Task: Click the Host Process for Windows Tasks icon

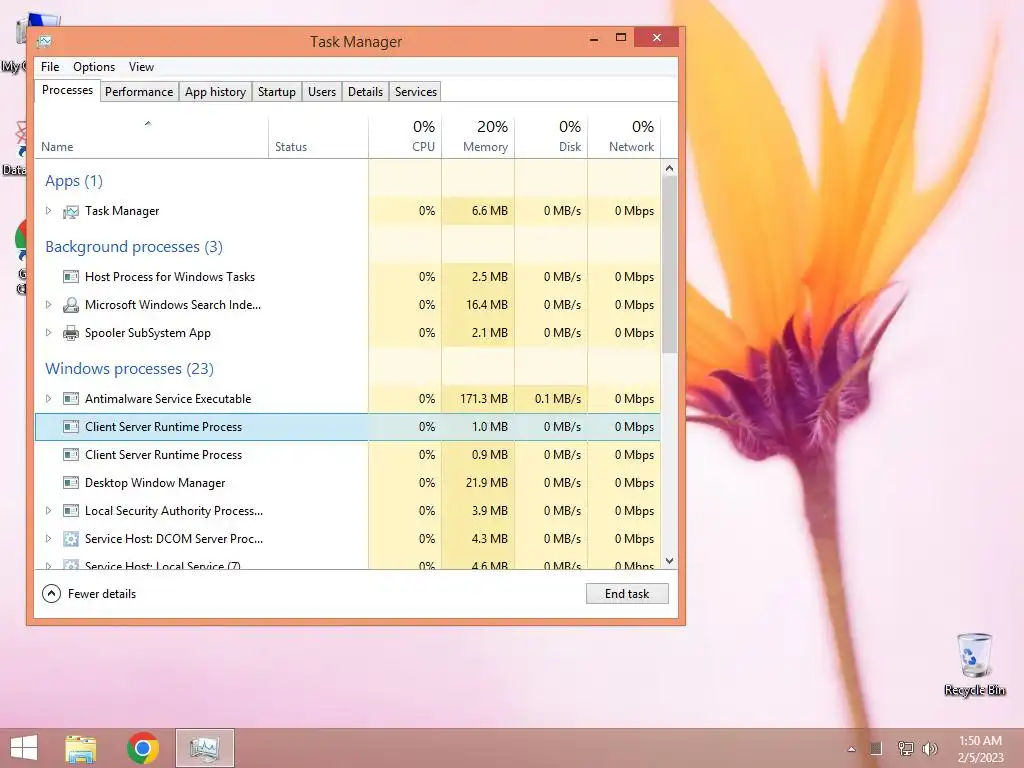Action: (71, 277)
